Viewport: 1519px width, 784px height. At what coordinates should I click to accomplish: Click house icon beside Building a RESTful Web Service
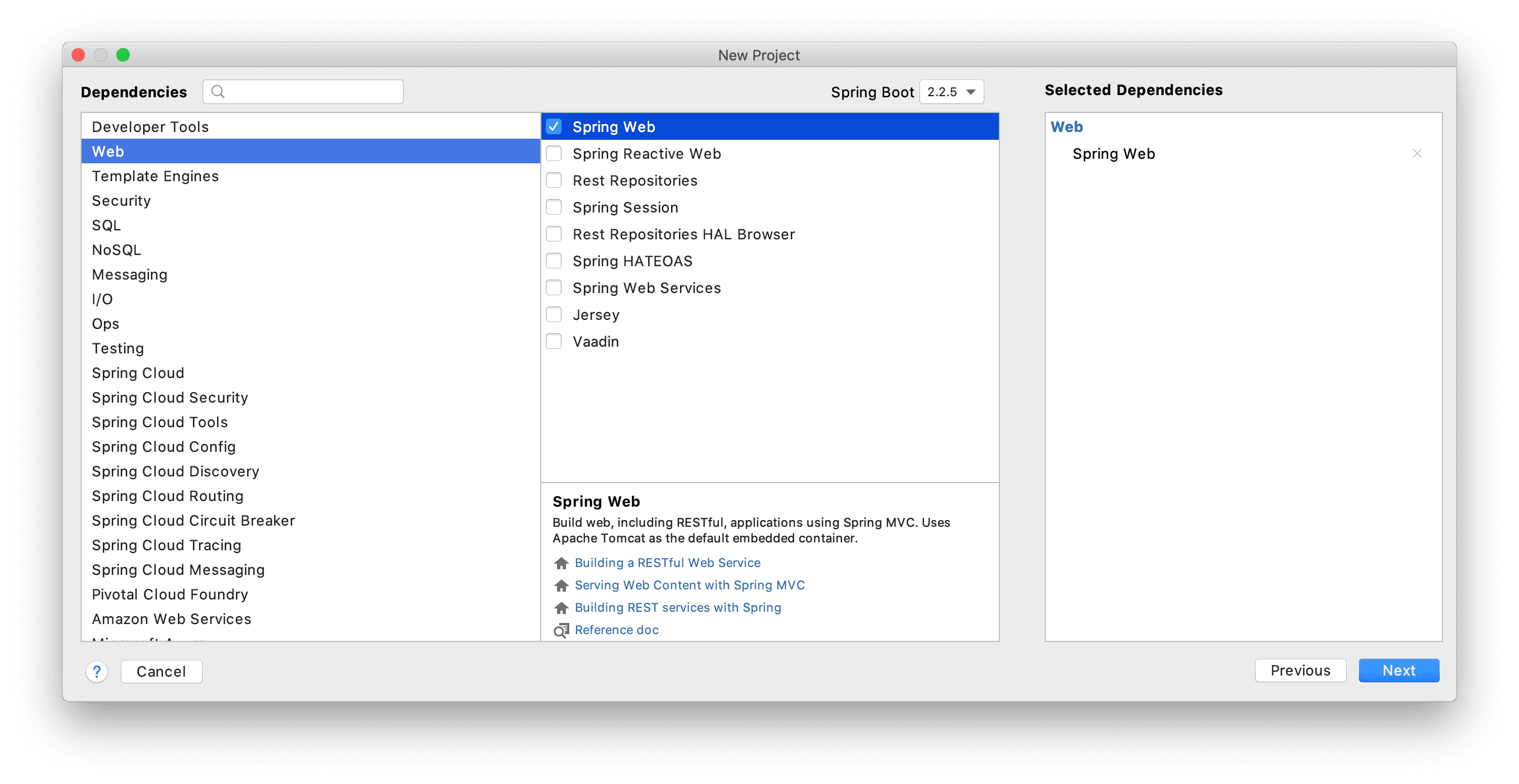562,563
